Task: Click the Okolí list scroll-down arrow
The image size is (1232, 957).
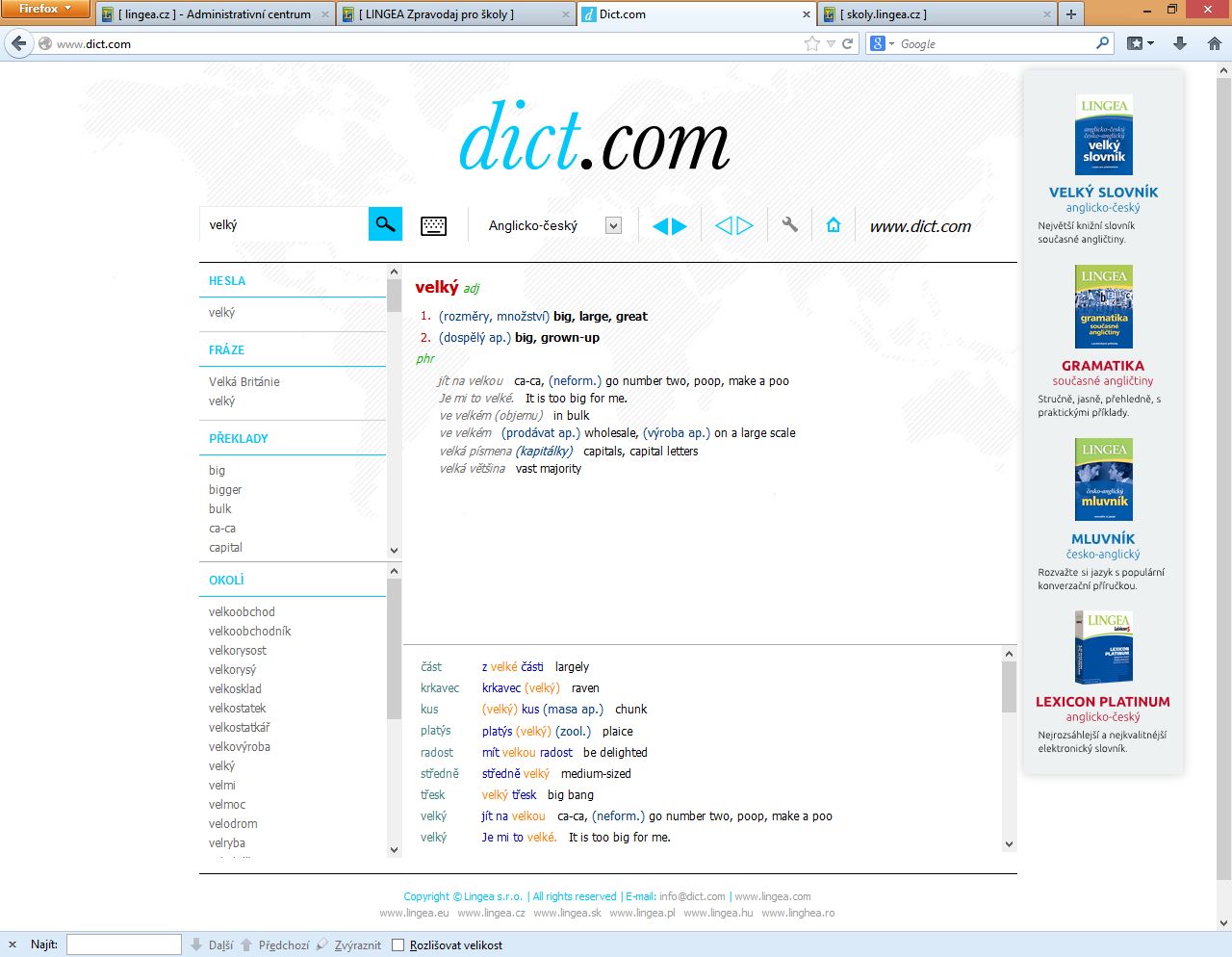Action: point(394,850)
